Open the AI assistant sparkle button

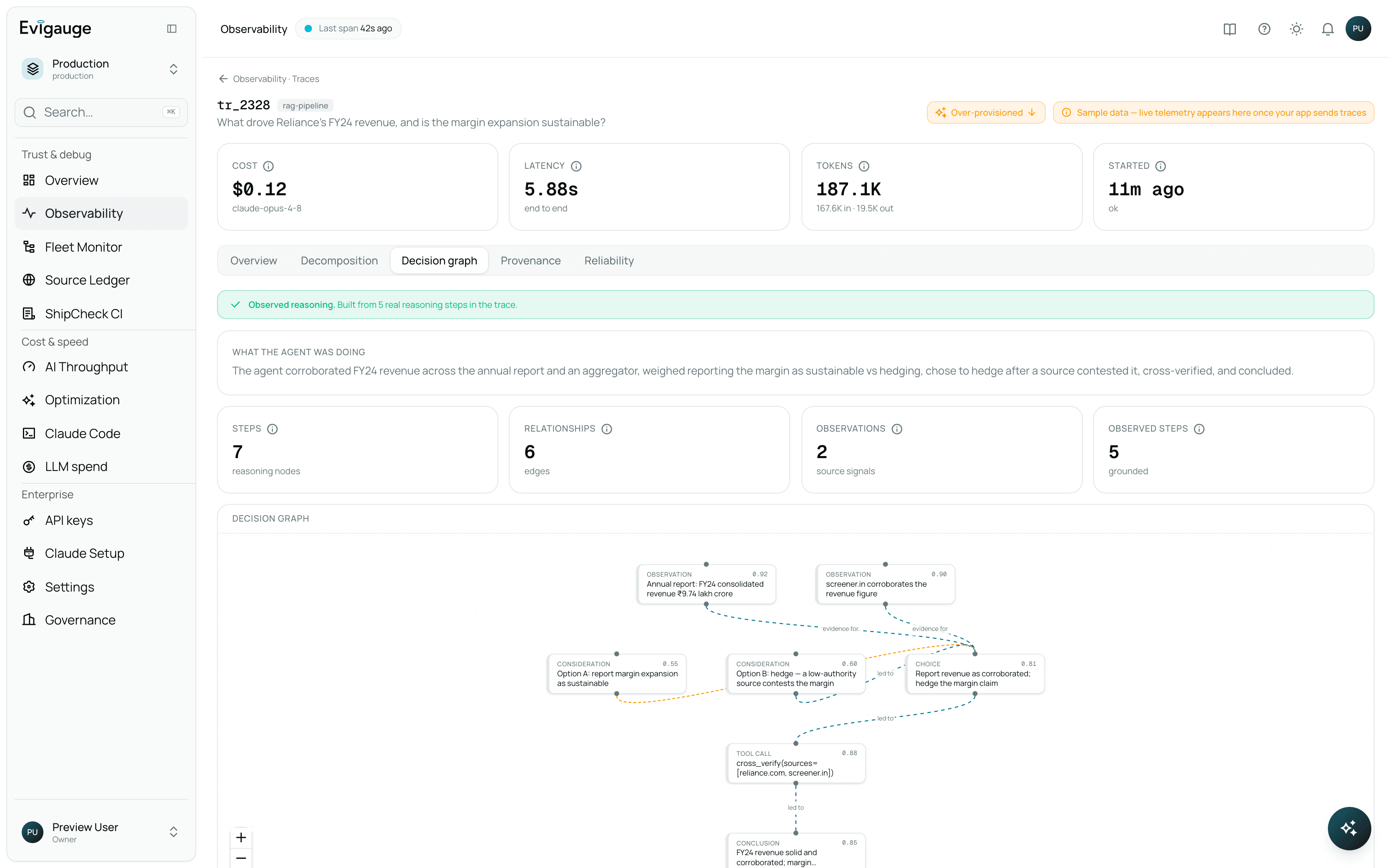pos(1349,828)
